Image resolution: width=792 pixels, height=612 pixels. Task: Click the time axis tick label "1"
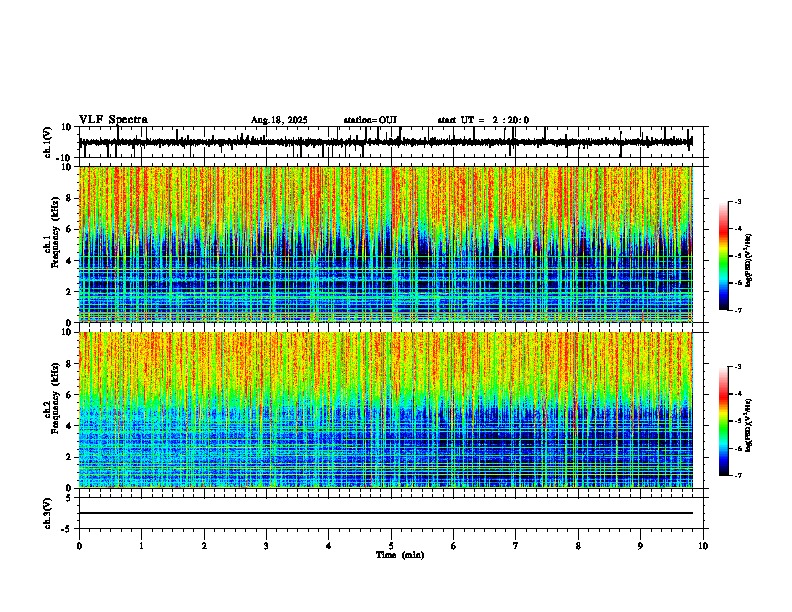(x=141, y=546)
